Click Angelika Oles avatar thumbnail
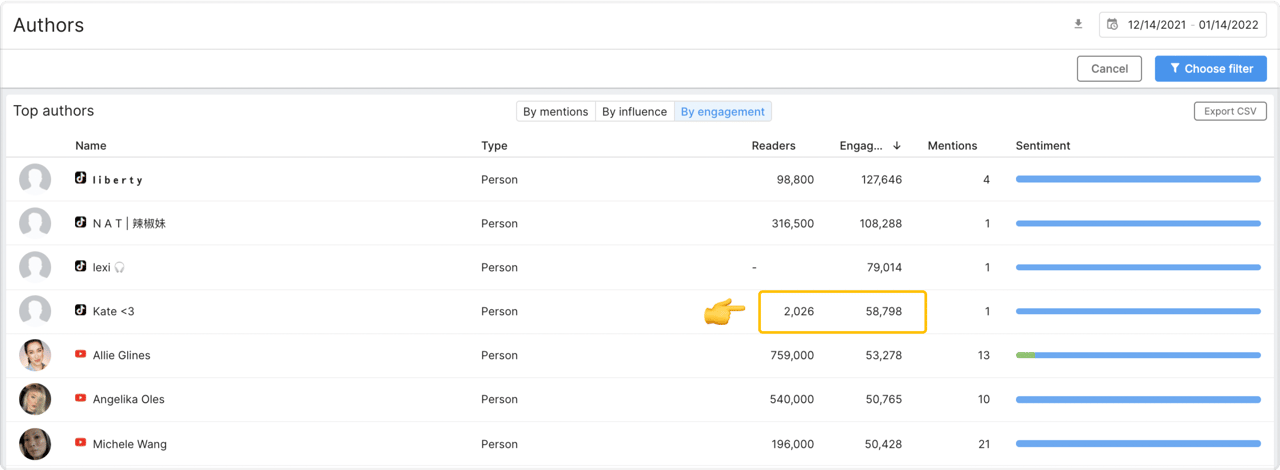1280x470 pixels. (35, 399)
